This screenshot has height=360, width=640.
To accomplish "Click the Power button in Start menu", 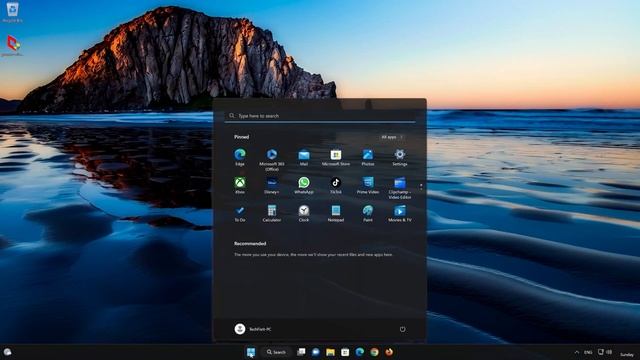I will 402,329.
